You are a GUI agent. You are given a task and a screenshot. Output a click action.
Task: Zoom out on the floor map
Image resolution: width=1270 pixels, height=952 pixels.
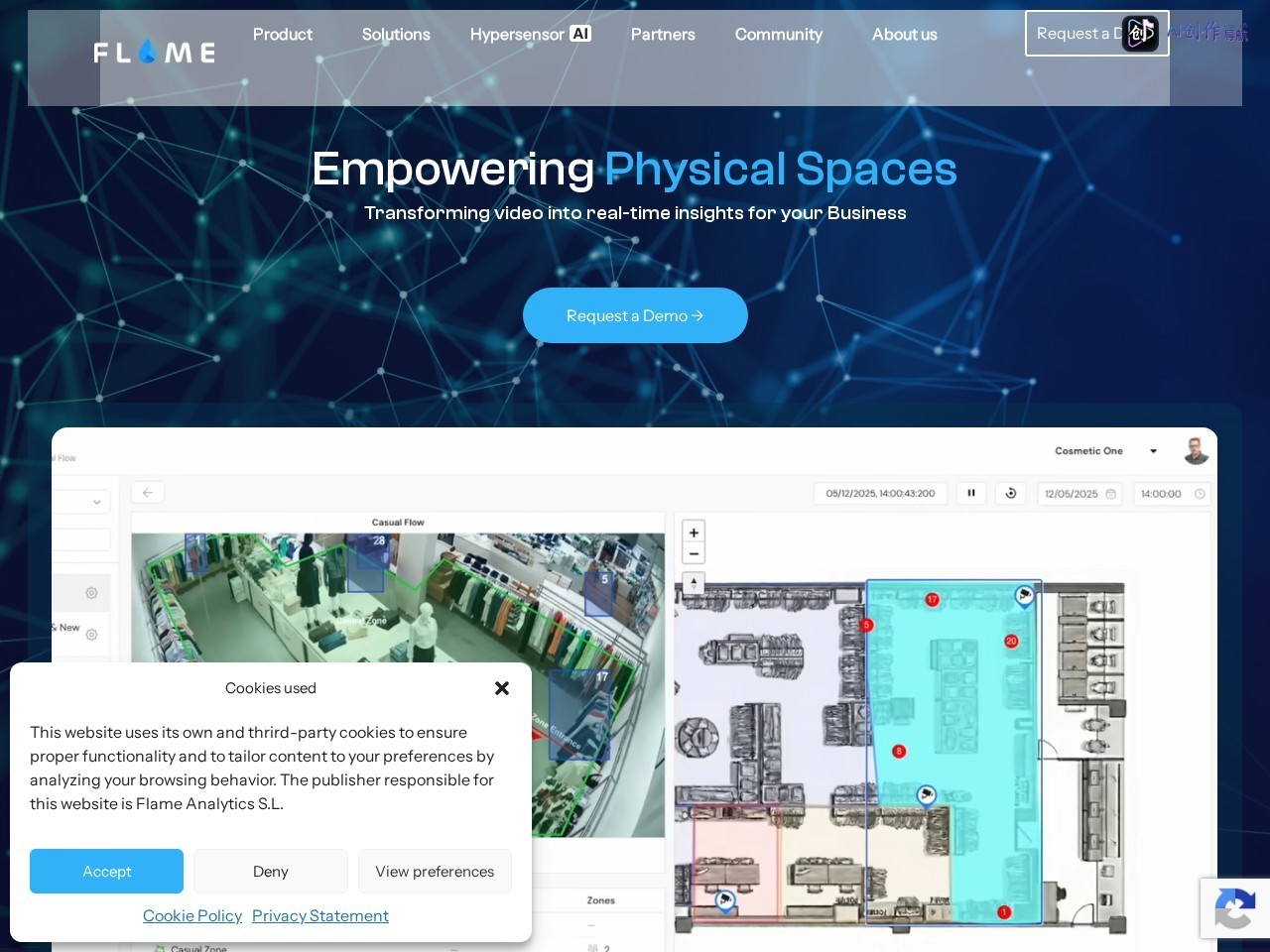pos(694,554)
